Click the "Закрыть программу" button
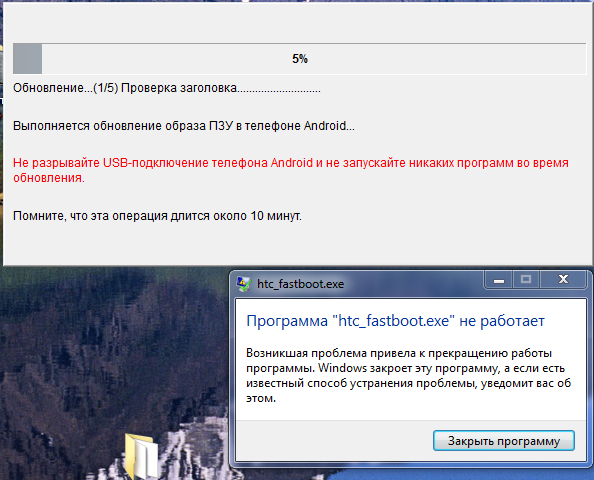Image resolution: width=594 pixels, height=480 pixels. click(x=503, y=441)
